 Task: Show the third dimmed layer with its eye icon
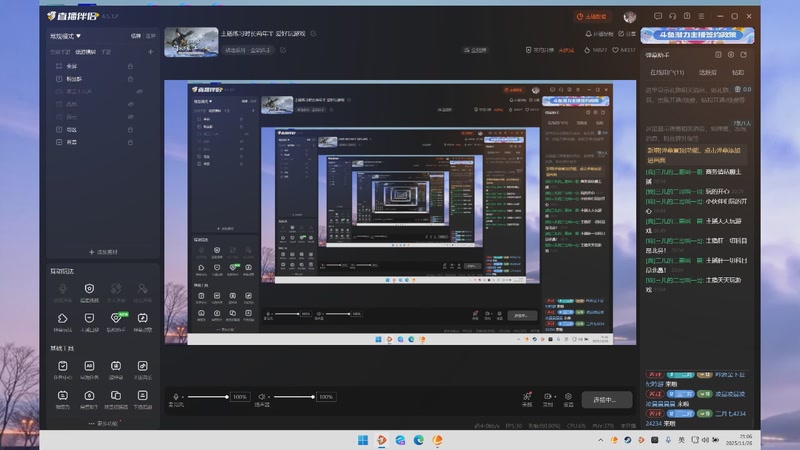coord(139,91)
